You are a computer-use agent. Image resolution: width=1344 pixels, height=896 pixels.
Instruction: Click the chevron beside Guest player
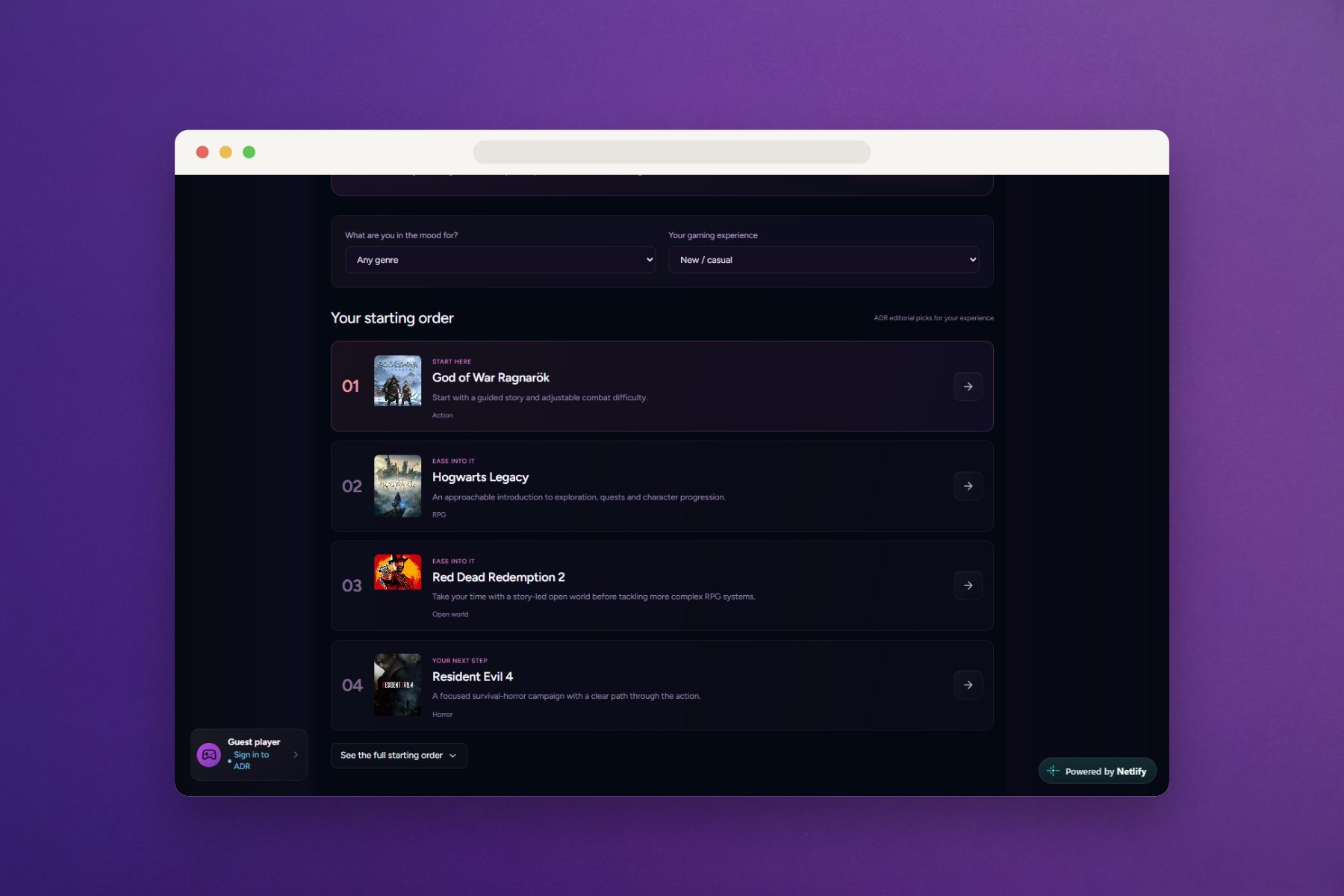pos(296,755)
